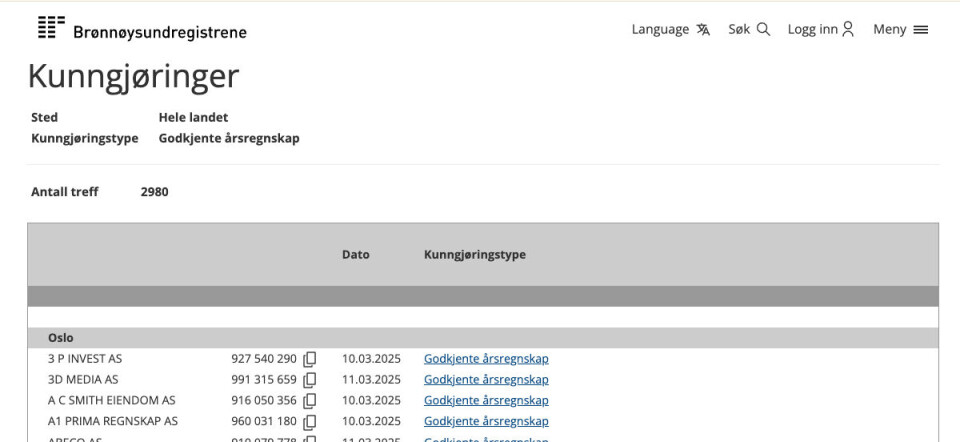Copy org number 916 050 356
Screen dimensions: 960x442
coord(310,401)
